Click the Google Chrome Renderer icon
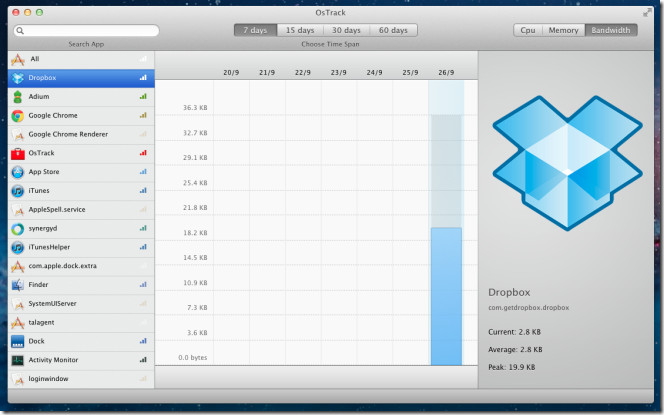Viewport: 664px width, 415px height. click(17, 135)
